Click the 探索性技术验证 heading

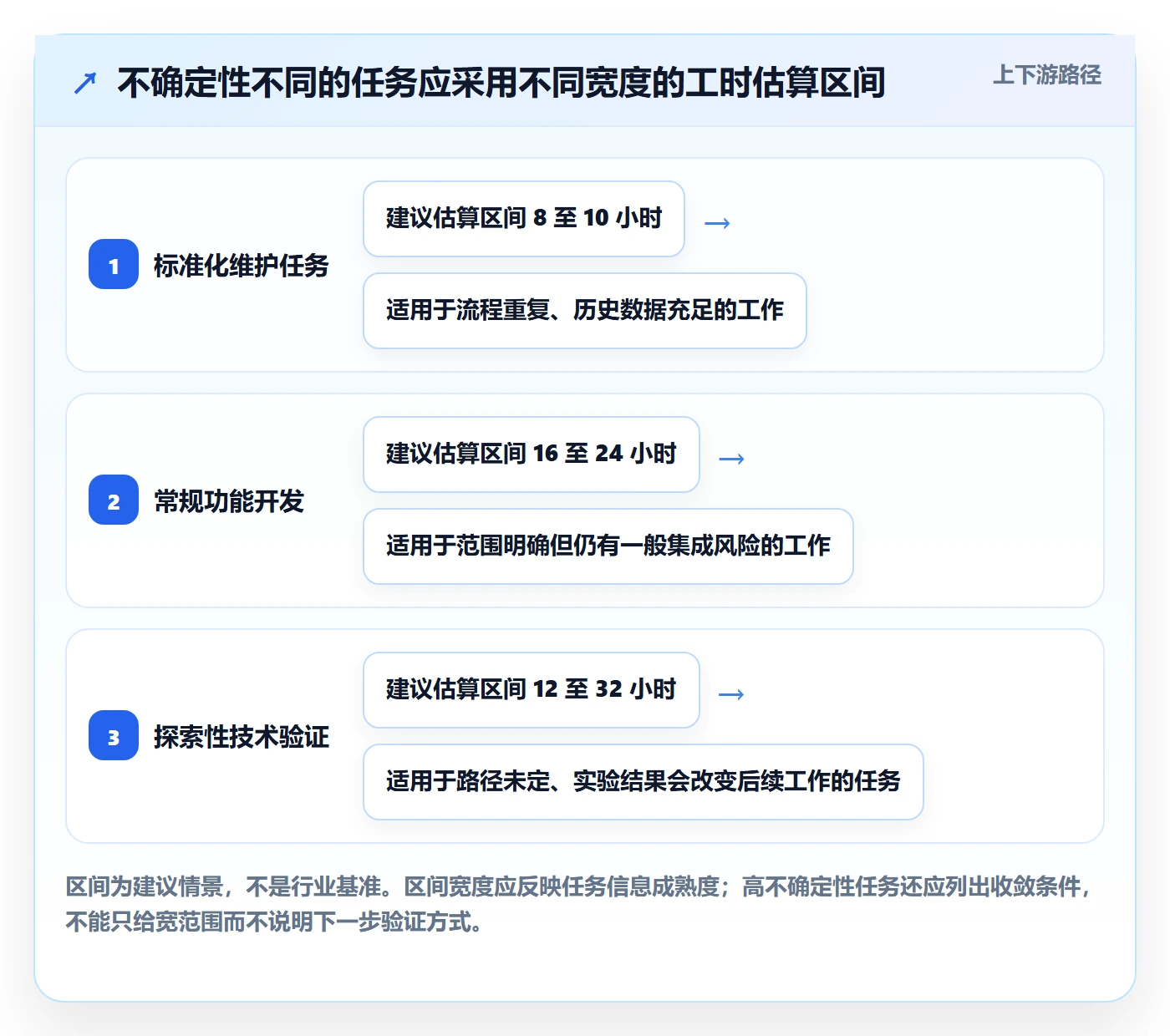tap(242, 737)
